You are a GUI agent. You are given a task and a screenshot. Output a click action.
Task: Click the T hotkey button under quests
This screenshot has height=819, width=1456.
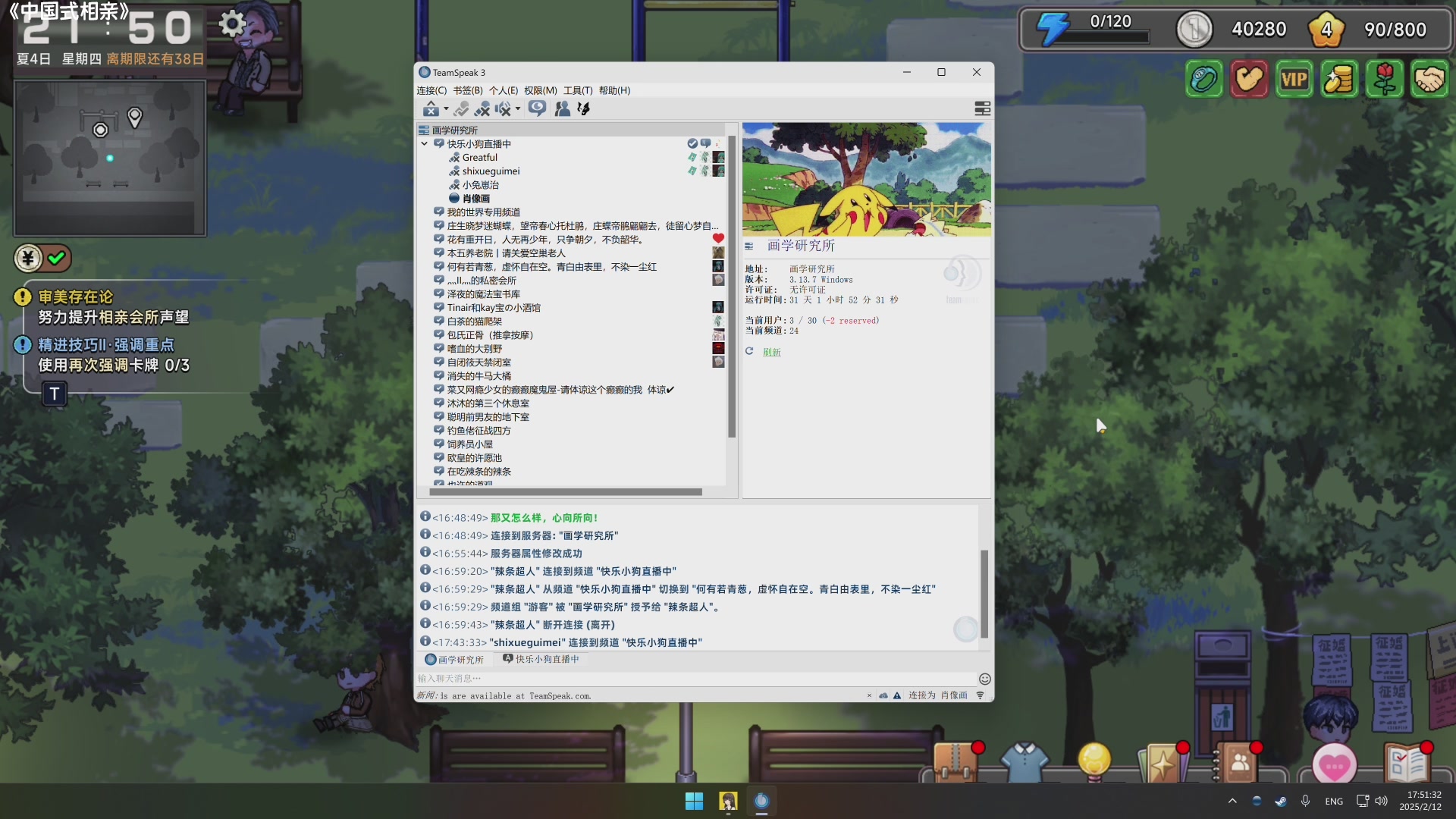click(55, 394)
